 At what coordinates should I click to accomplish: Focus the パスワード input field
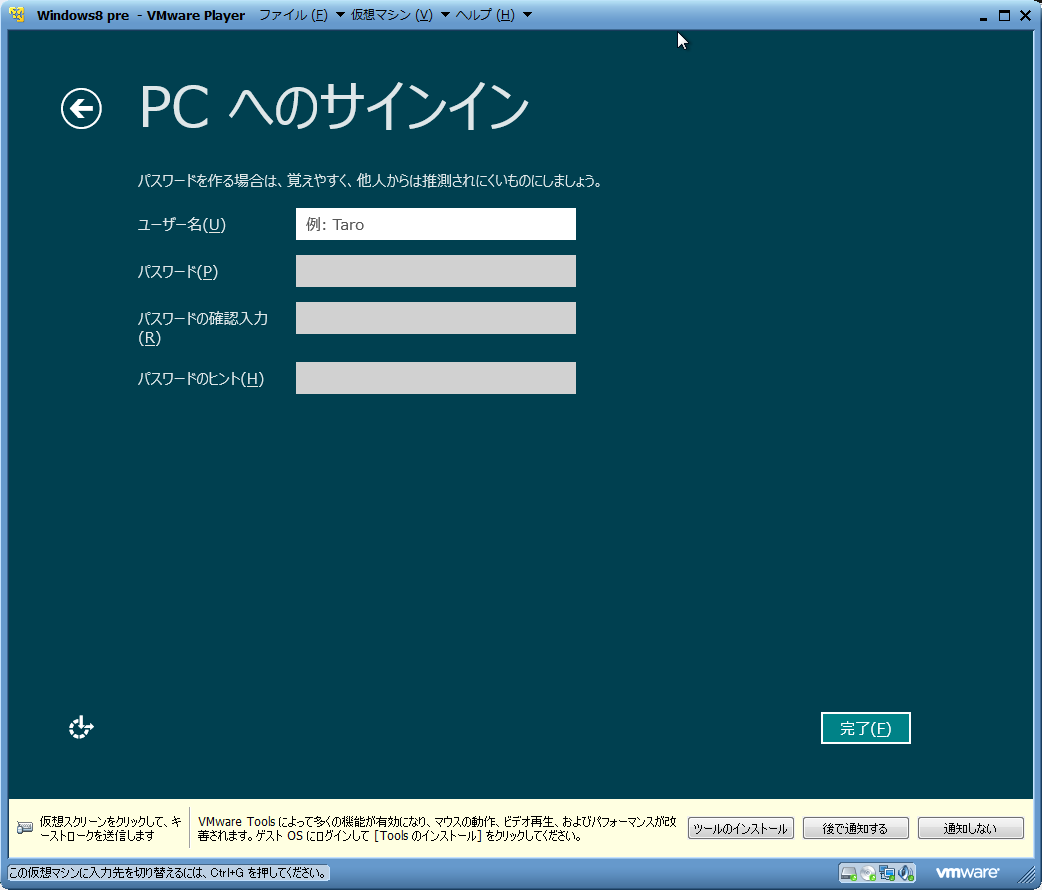436,271
